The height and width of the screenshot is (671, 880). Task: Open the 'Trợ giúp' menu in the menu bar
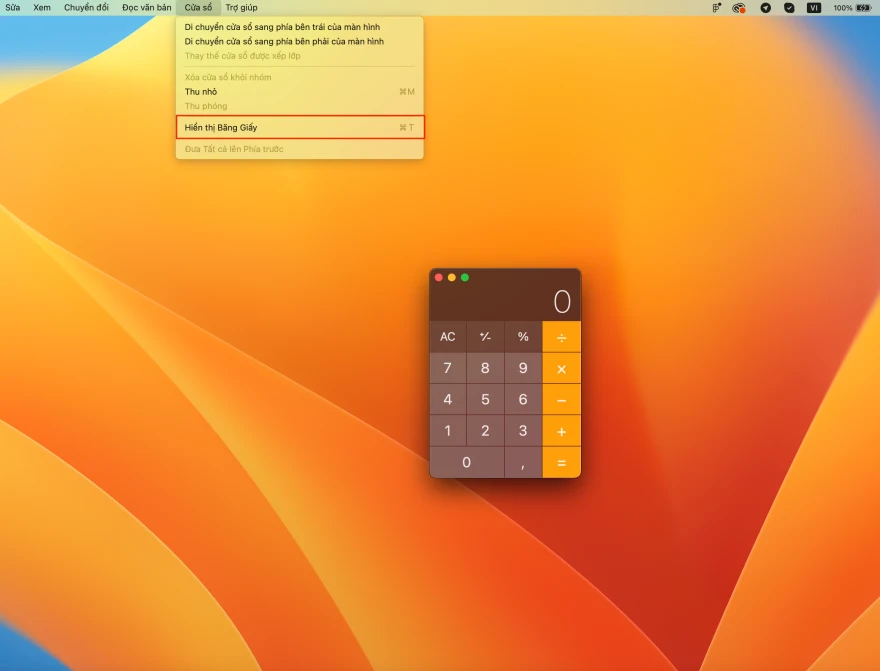point(239,7)
